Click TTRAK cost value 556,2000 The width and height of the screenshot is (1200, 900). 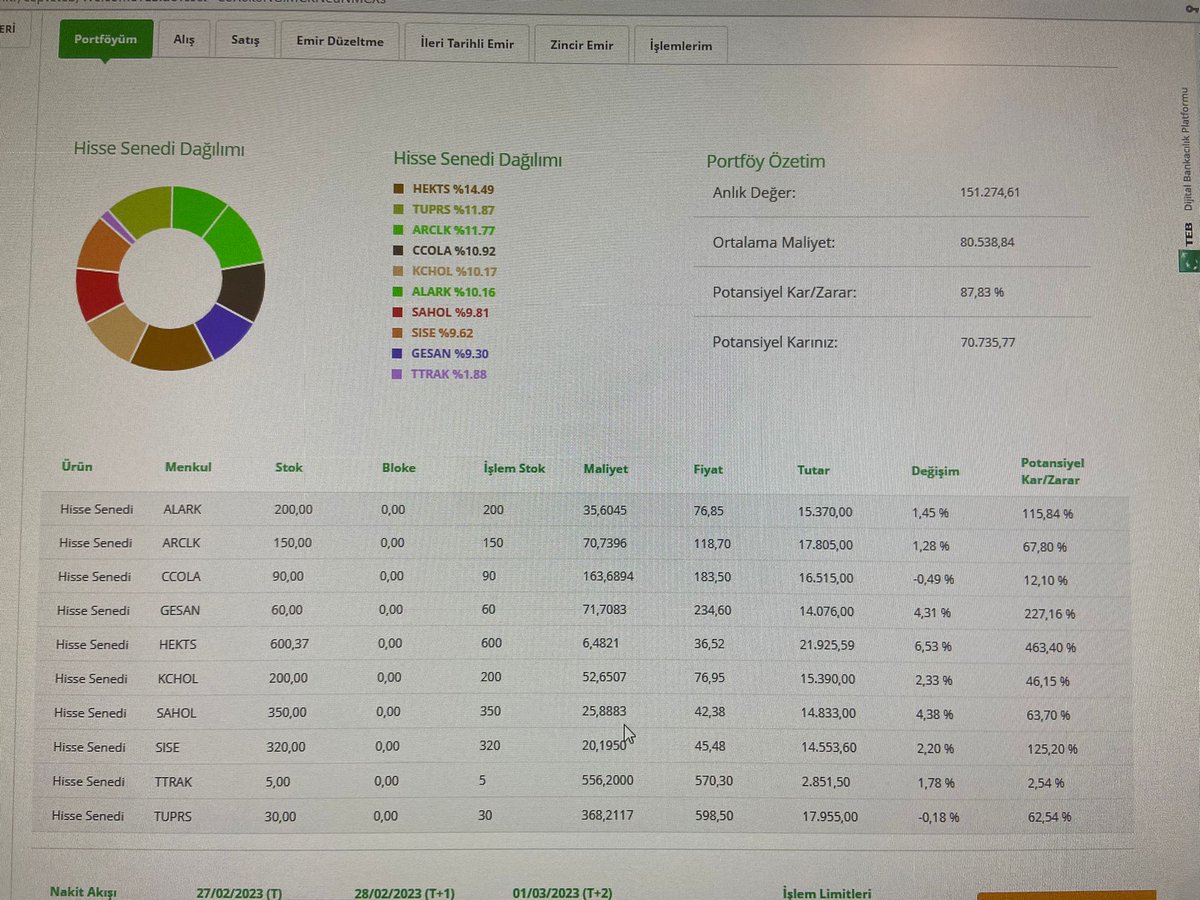[608, 780]
